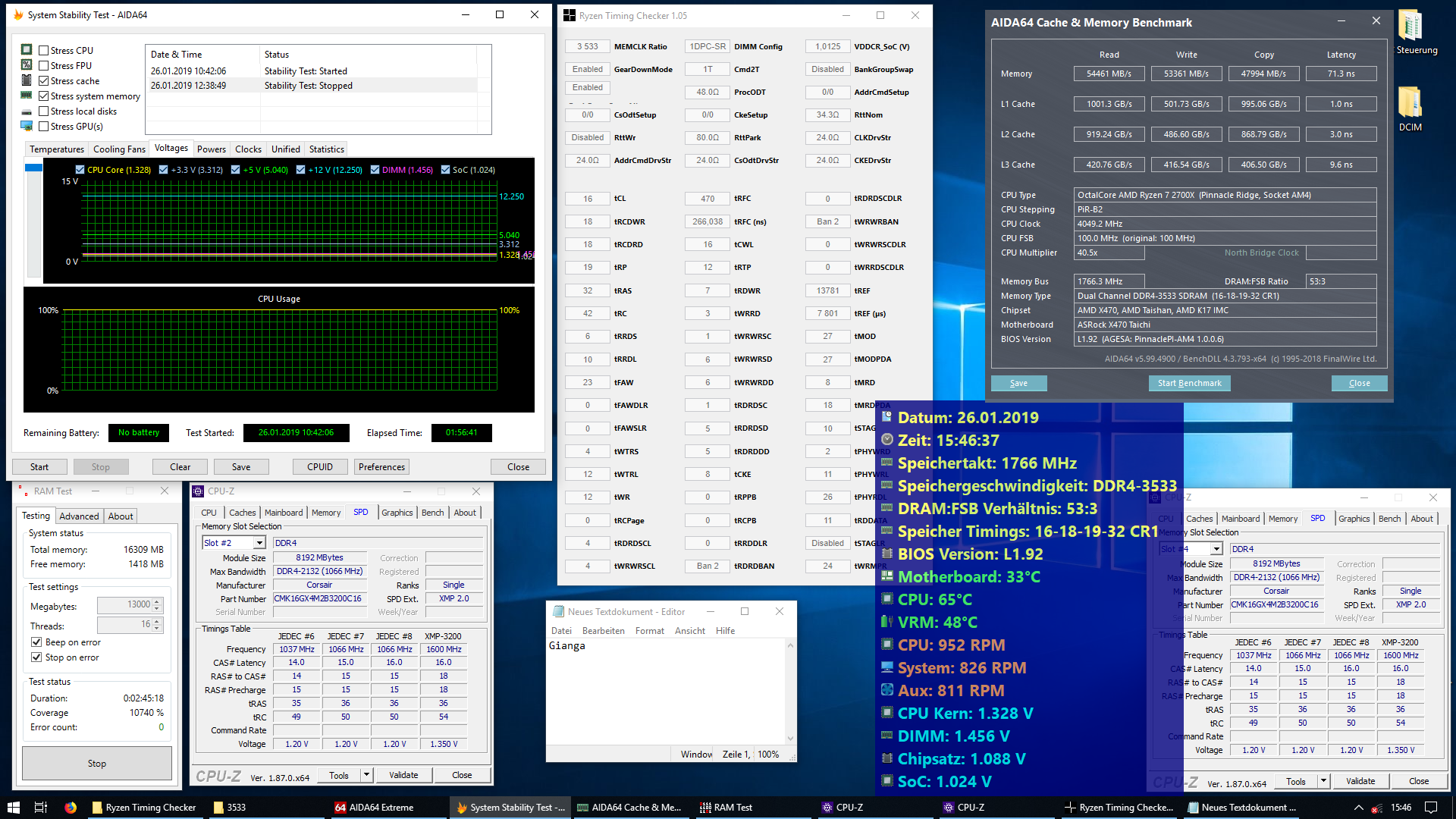Switch to AIDA64 Extreme in the taskbar
1456x819 pixels.
pyautogui.click(x=374, y=808)
